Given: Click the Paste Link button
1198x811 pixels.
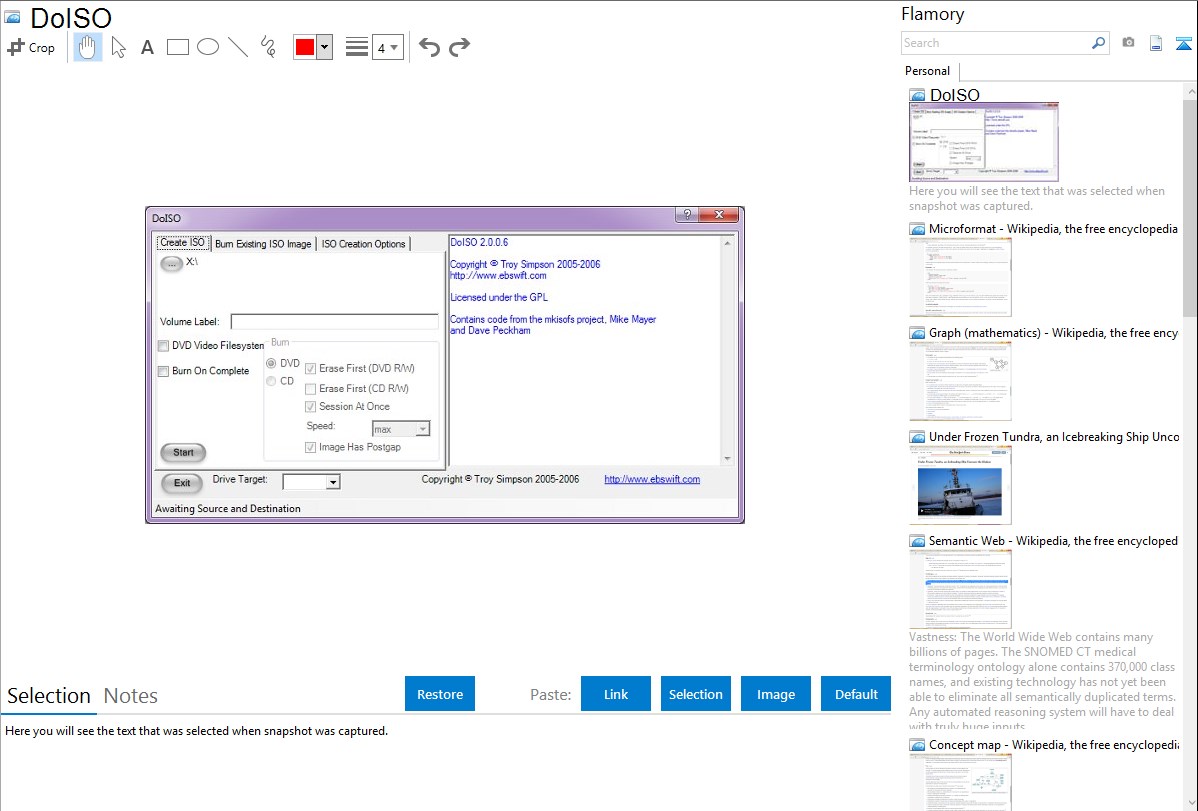Looking at the screenshot, I should pyautogui.click(x=616, y=694).
